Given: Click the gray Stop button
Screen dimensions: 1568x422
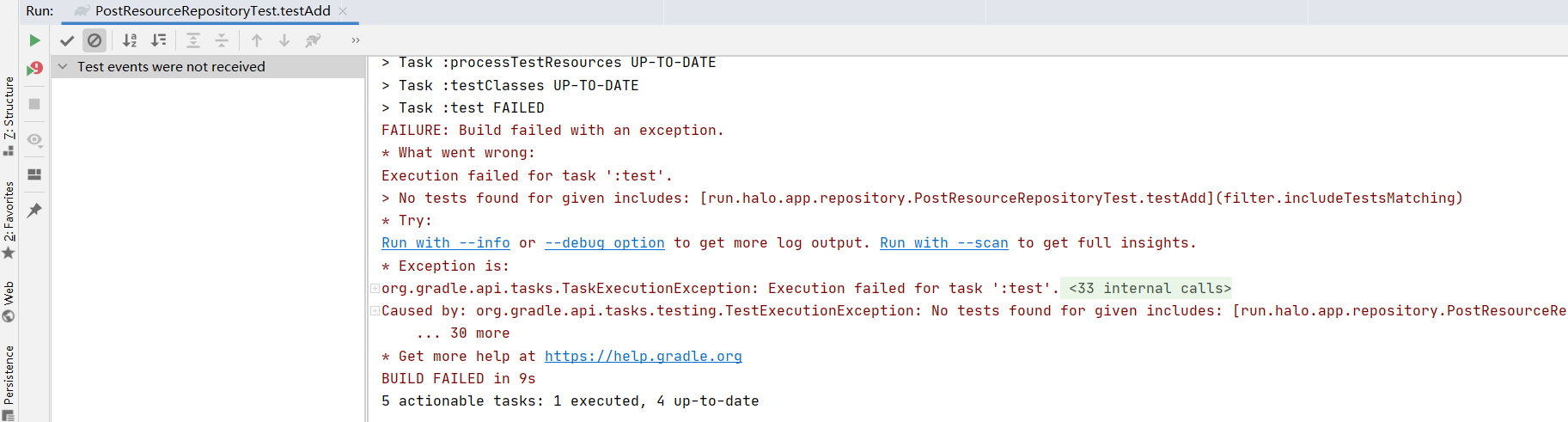Looking at the screenshot, I should [34, 104].
